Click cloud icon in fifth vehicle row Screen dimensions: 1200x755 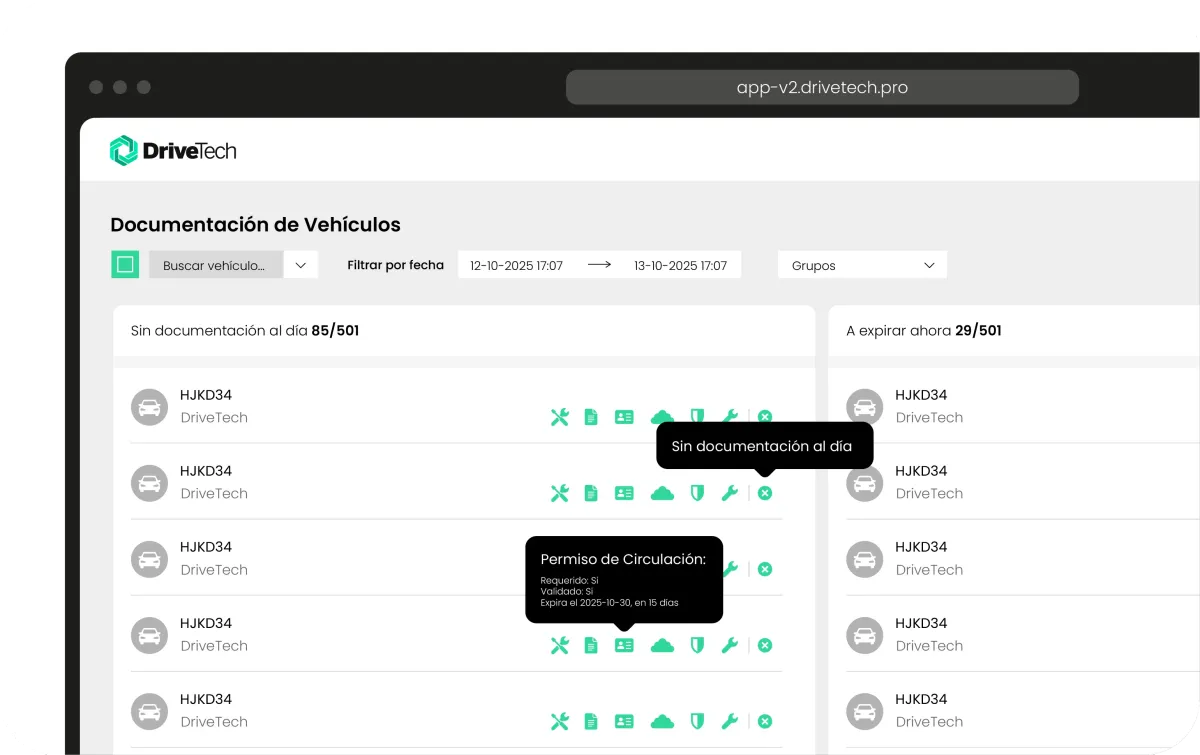pos(662,721)
